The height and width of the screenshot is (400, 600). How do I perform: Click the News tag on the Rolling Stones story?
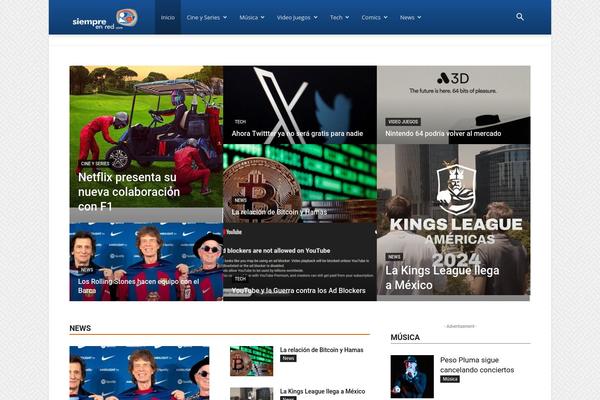(87, 270)
